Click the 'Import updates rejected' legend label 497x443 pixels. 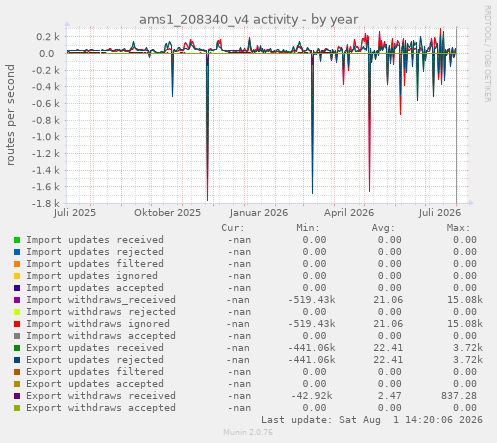tap(95, 252)
